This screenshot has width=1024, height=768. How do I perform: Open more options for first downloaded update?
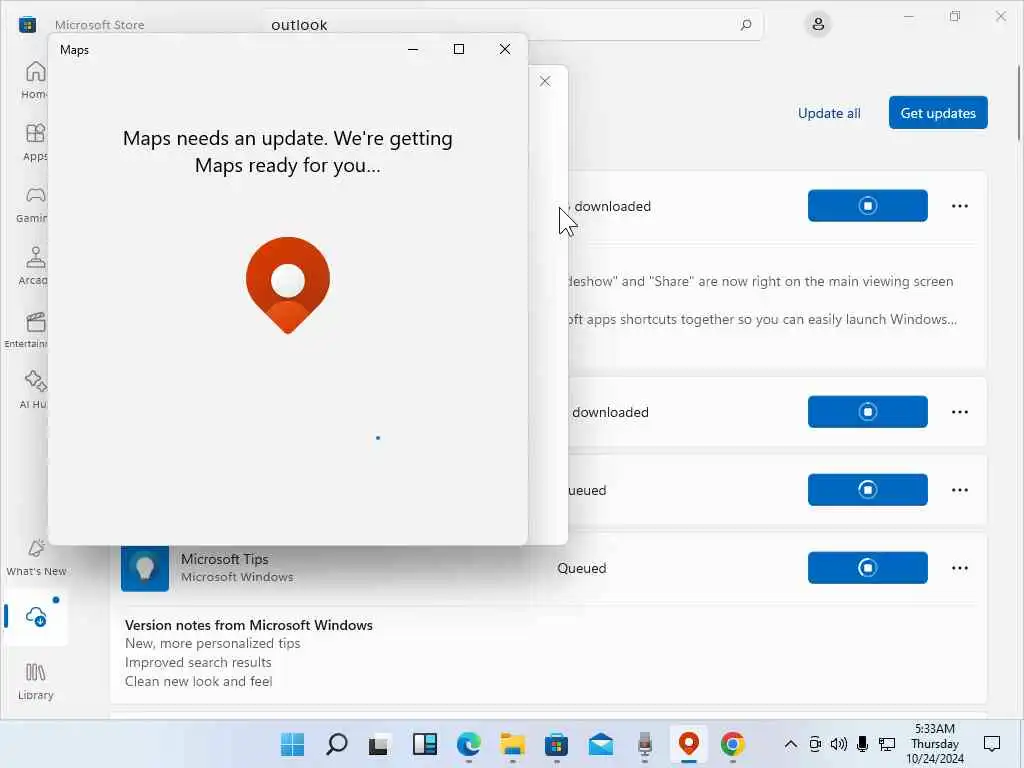tap(959, 206)
